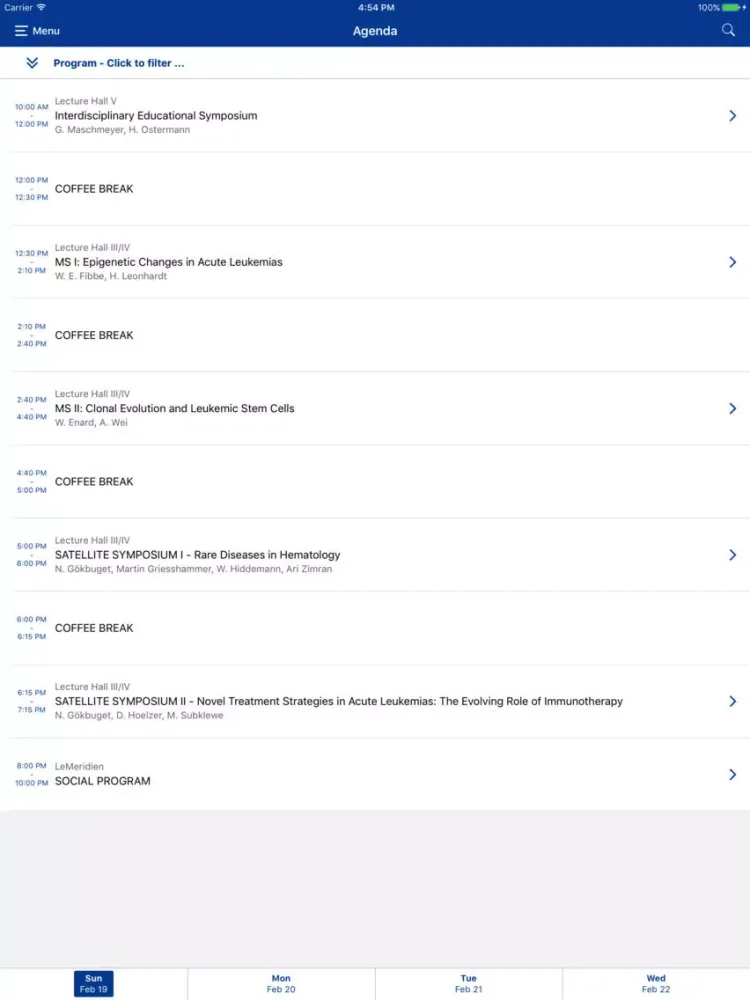Switch to Mon Feb 20 tab

281,984
